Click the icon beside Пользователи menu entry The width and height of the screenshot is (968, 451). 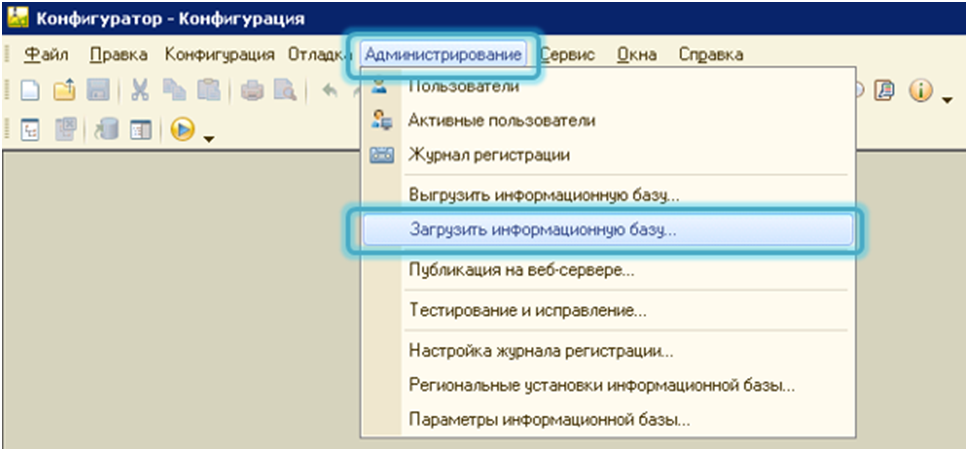pyautogui.click(x=380, y=86)
